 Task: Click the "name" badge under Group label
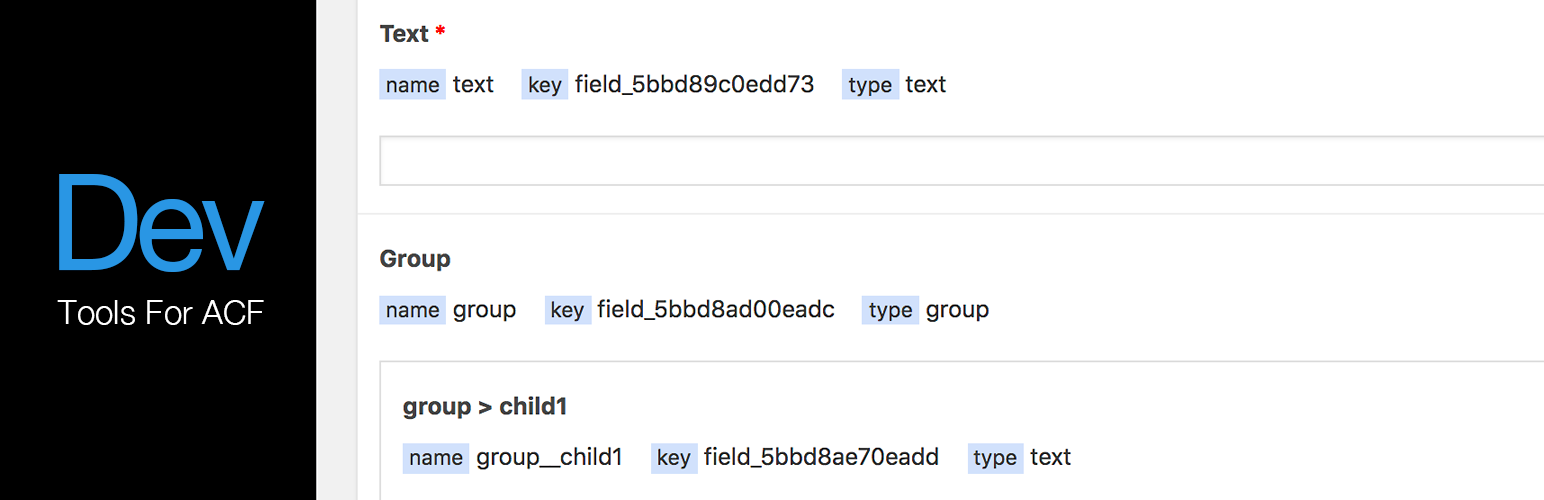click(x=412, y=310)
